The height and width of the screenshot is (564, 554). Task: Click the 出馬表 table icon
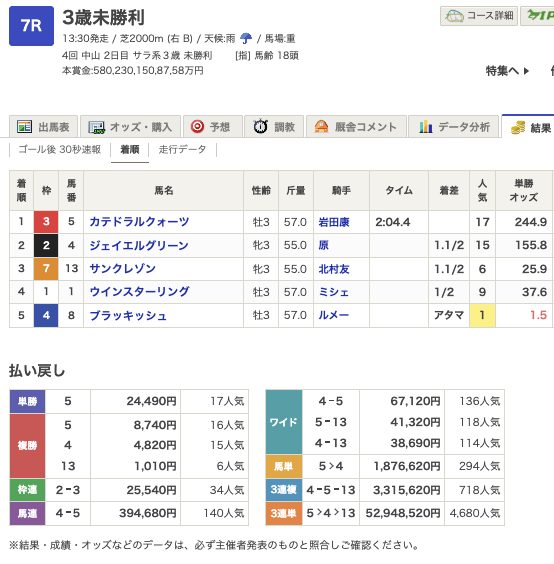coord(24,127)
